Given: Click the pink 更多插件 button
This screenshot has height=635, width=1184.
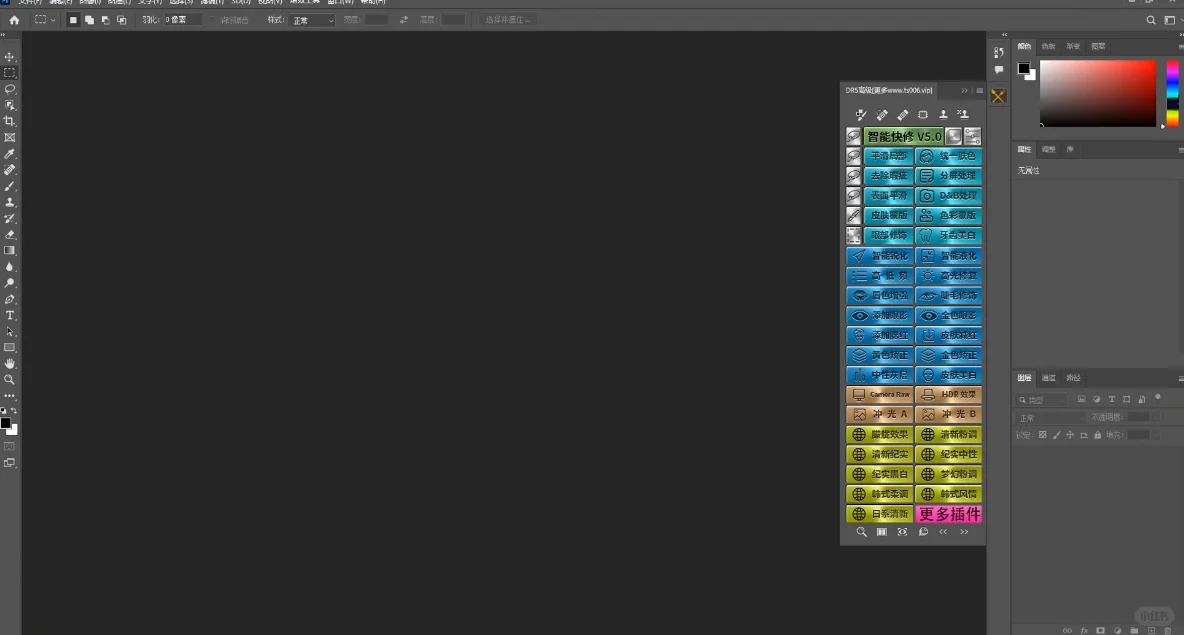Looking at the screenshot, I should [948, 514].
